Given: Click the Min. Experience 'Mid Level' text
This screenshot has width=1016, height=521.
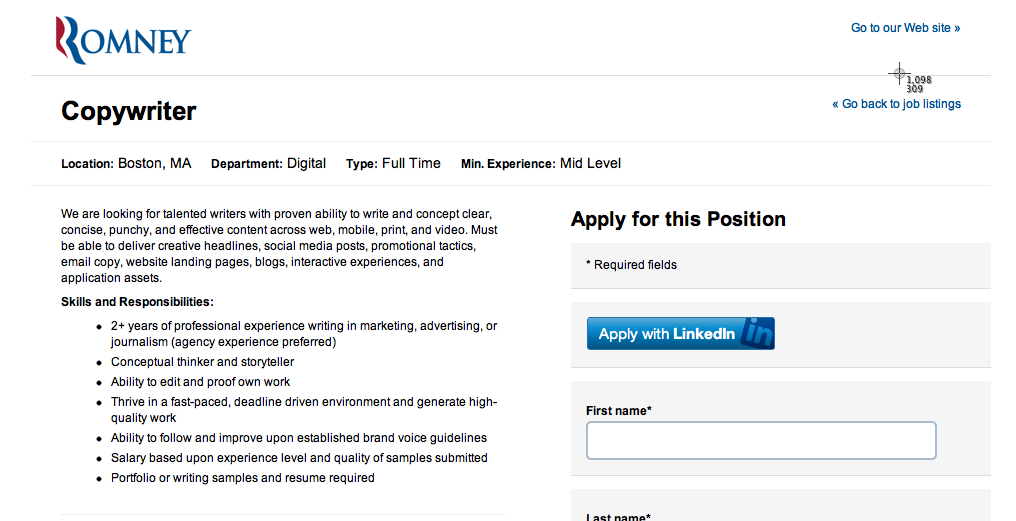Looking at the screenshot, I should pos(590,163).
